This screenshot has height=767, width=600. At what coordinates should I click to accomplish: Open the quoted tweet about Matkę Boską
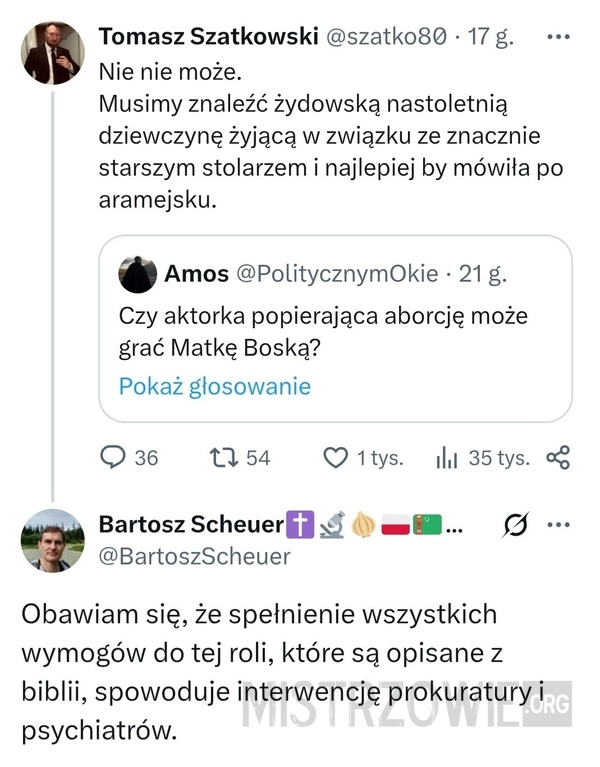pyautogui.click(x=335, y=331)
